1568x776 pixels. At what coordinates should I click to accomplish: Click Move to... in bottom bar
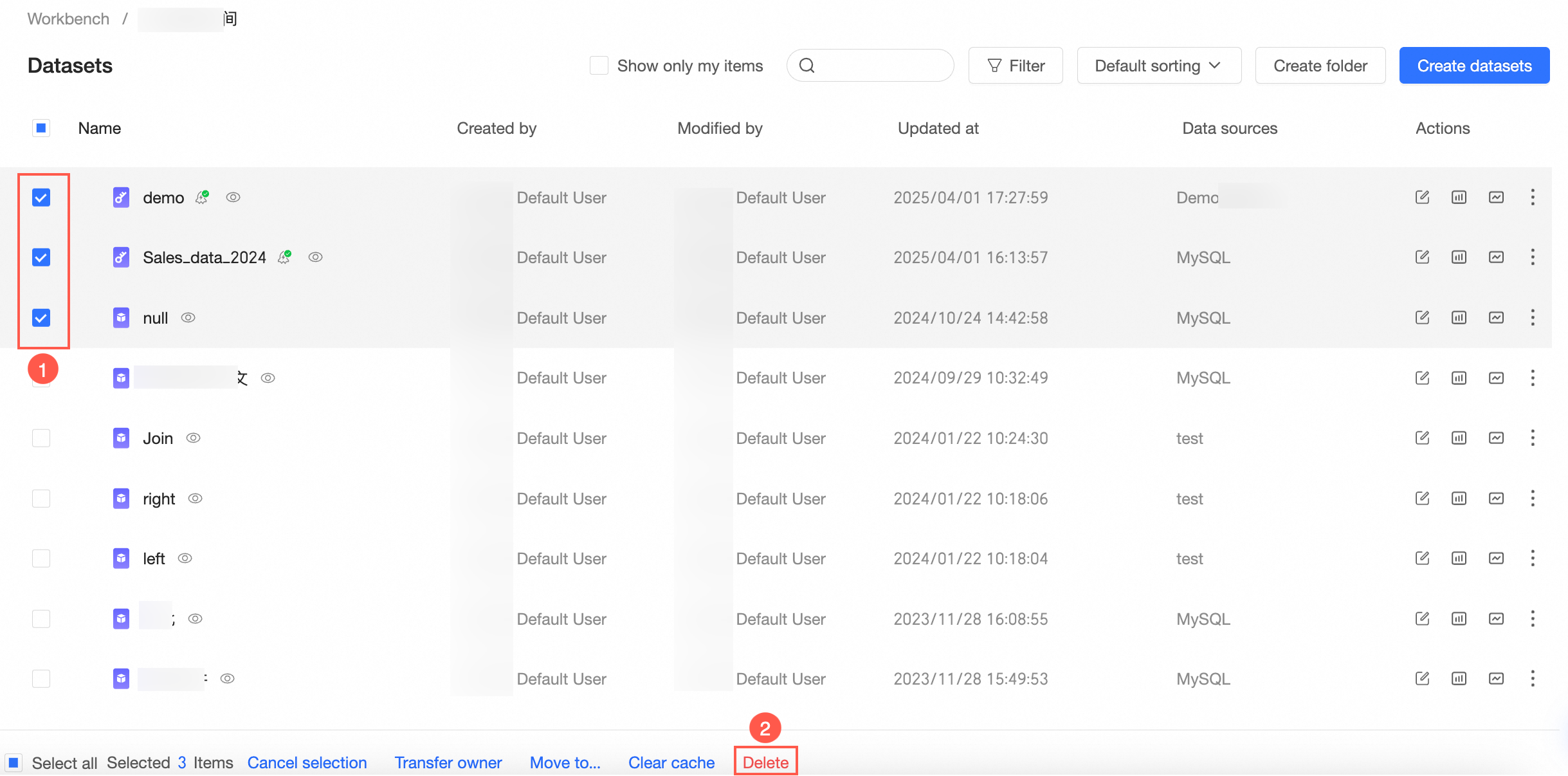pyautogui.click(x=565, y=762)
